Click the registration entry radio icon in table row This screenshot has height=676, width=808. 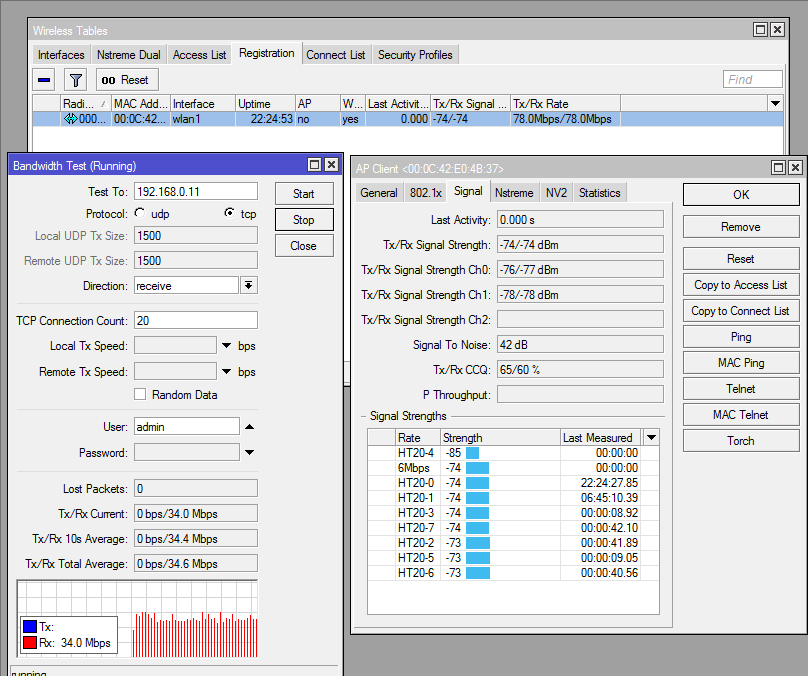70,118
